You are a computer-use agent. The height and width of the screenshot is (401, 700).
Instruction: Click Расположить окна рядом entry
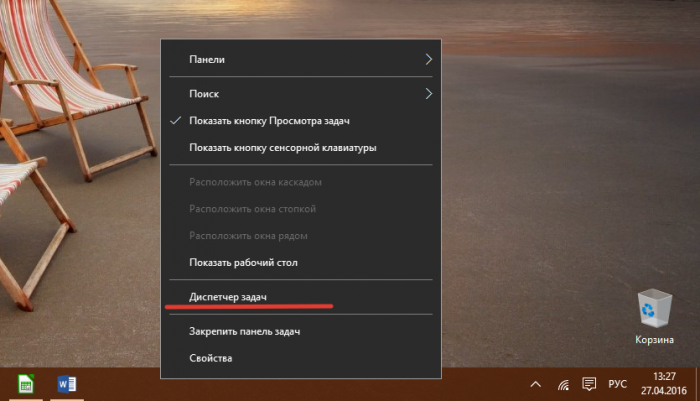[x=248, y=236]
